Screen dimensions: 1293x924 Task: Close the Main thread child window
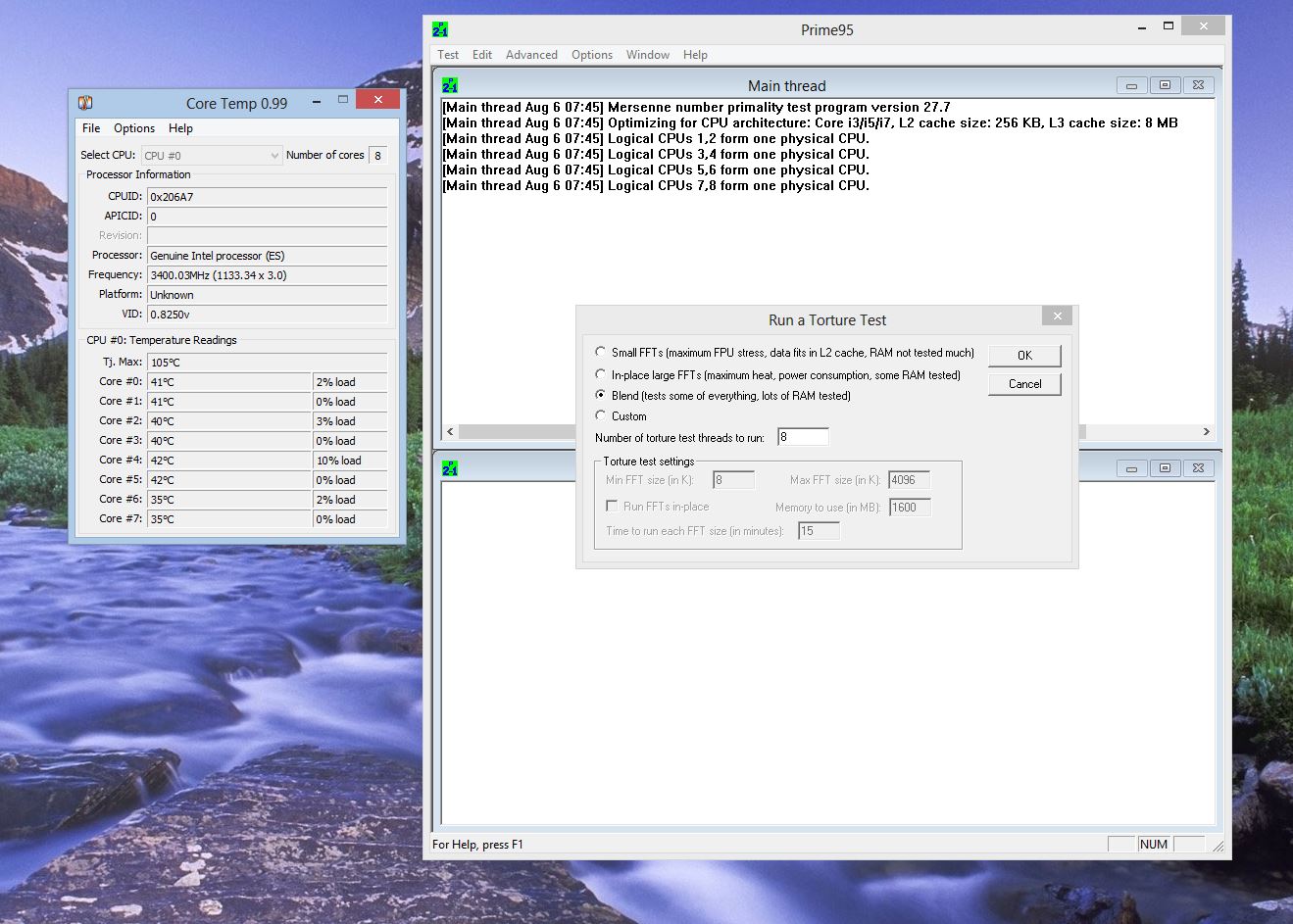click(x=1198, y=85)
